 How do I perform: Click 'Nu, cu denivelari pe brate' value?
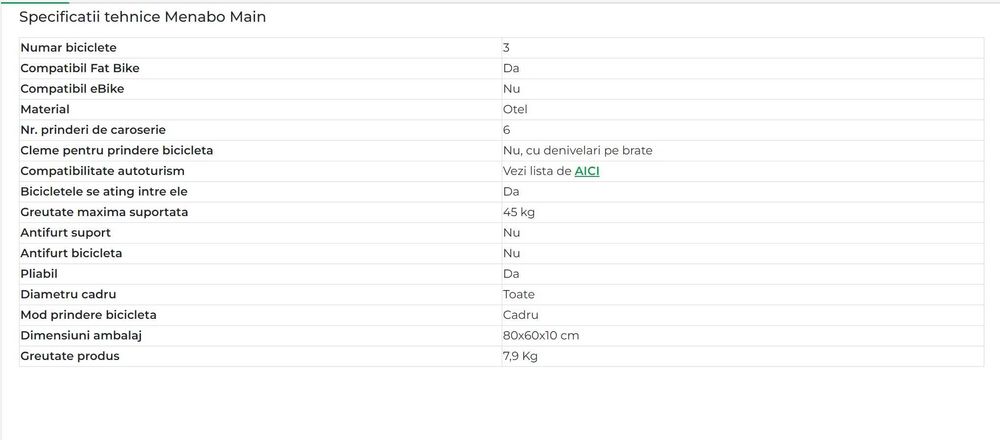coord(577,150)
